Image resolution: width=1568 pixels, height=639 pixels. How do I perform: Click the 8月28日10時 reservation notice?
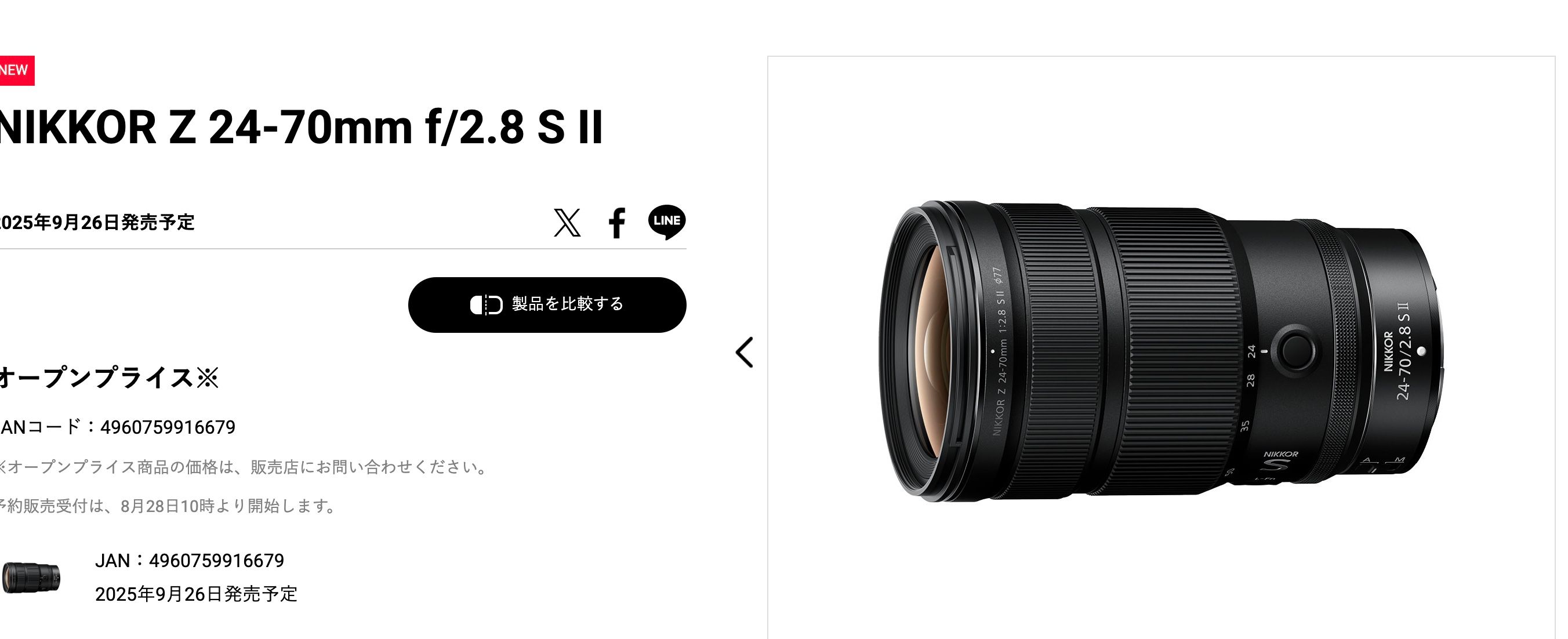point(168,506)
